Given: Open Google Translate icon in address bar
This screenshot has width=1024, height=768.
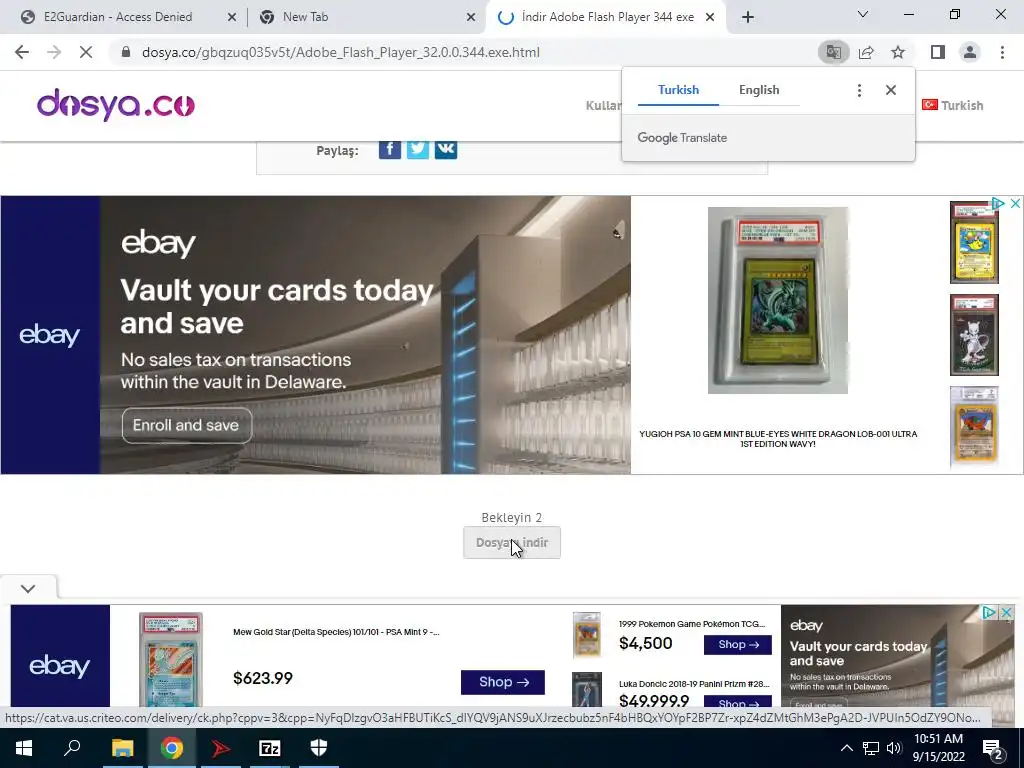Looking at the screenshot, I should 833,52.
